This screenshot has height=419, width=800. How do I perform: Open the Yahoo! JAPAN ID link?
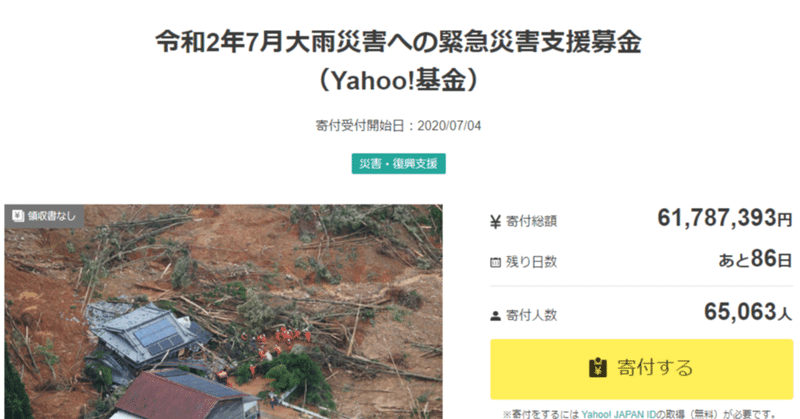click(618, 414)
